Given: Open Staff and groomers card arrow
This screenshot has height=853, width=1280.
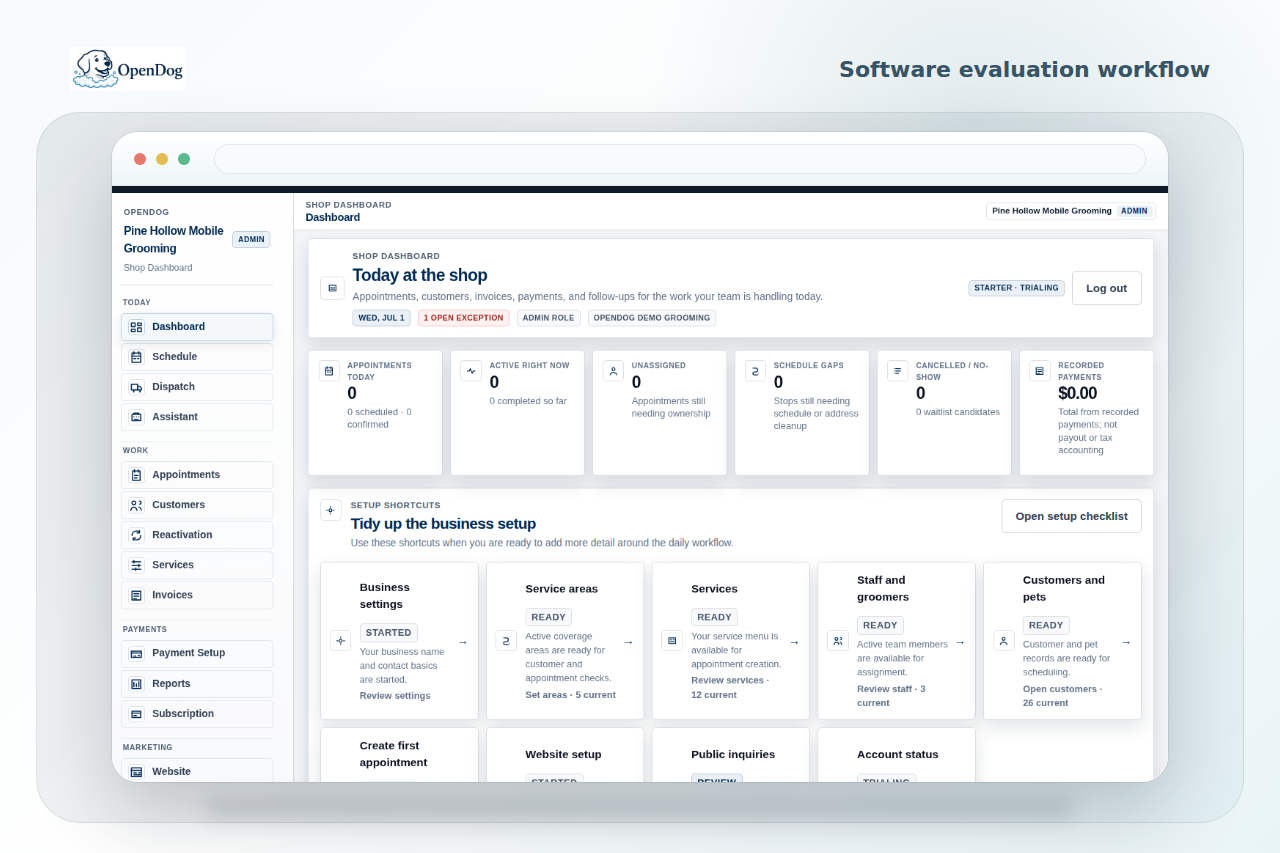Looking at the screenshot, I should click(960, 642).
